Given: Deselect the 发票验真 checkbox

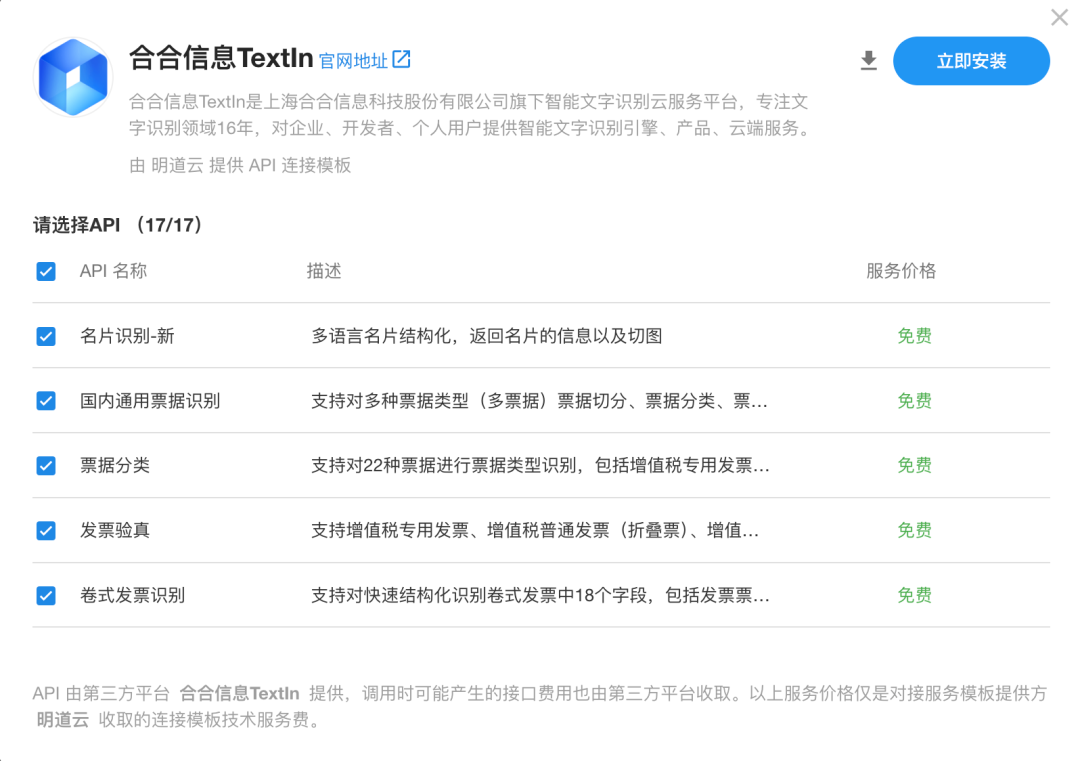Looking at the screenshot, I should click(46, 530).
